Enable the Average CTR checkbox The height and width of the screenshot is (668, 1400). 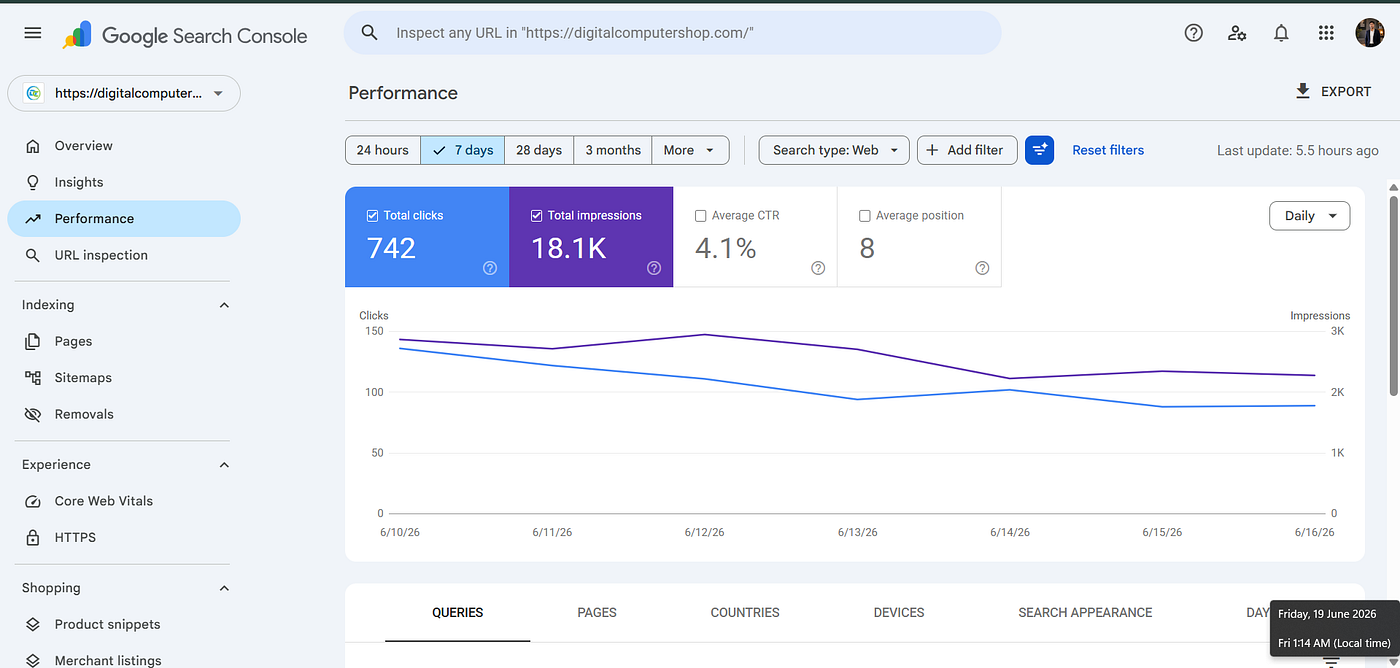click(x=700, y=215)
